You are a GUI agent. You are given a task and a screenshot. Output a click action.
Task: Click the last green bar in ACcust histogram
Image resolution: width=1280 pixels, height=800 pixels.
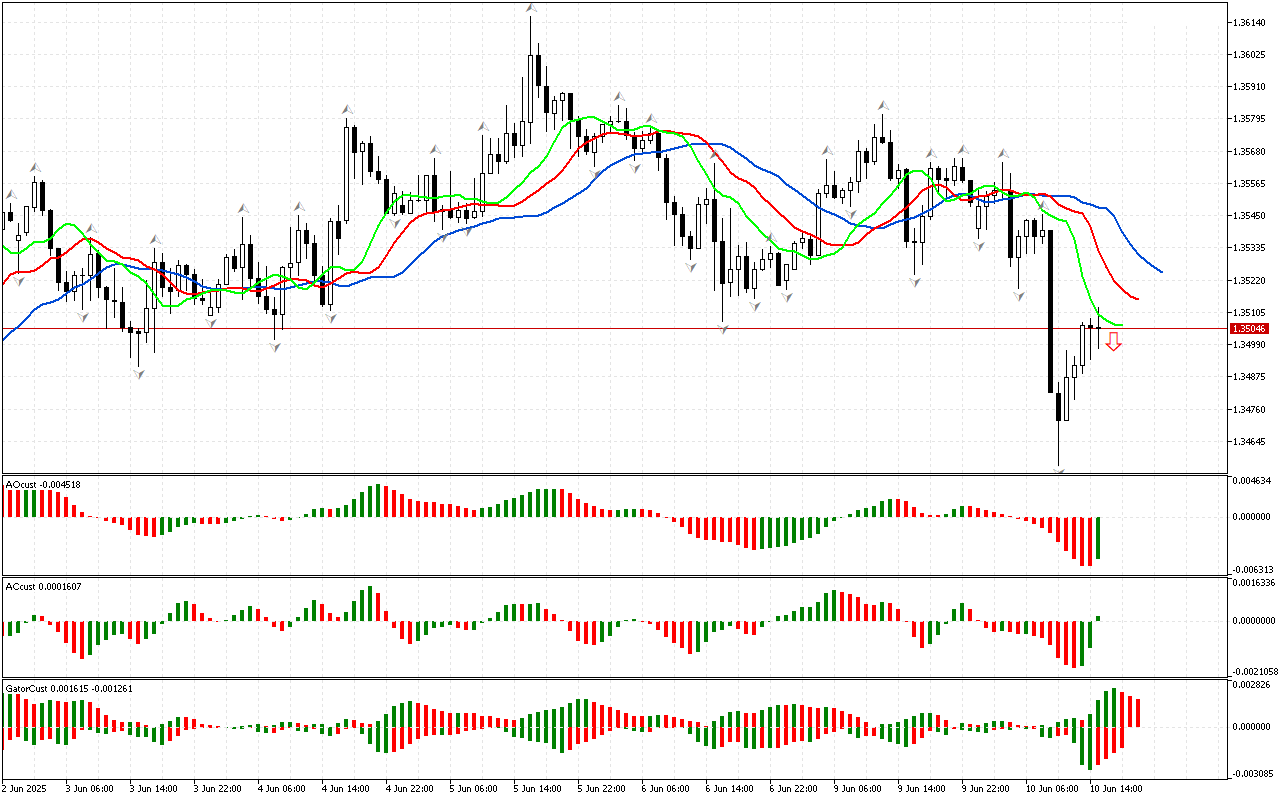point(1098,618)
